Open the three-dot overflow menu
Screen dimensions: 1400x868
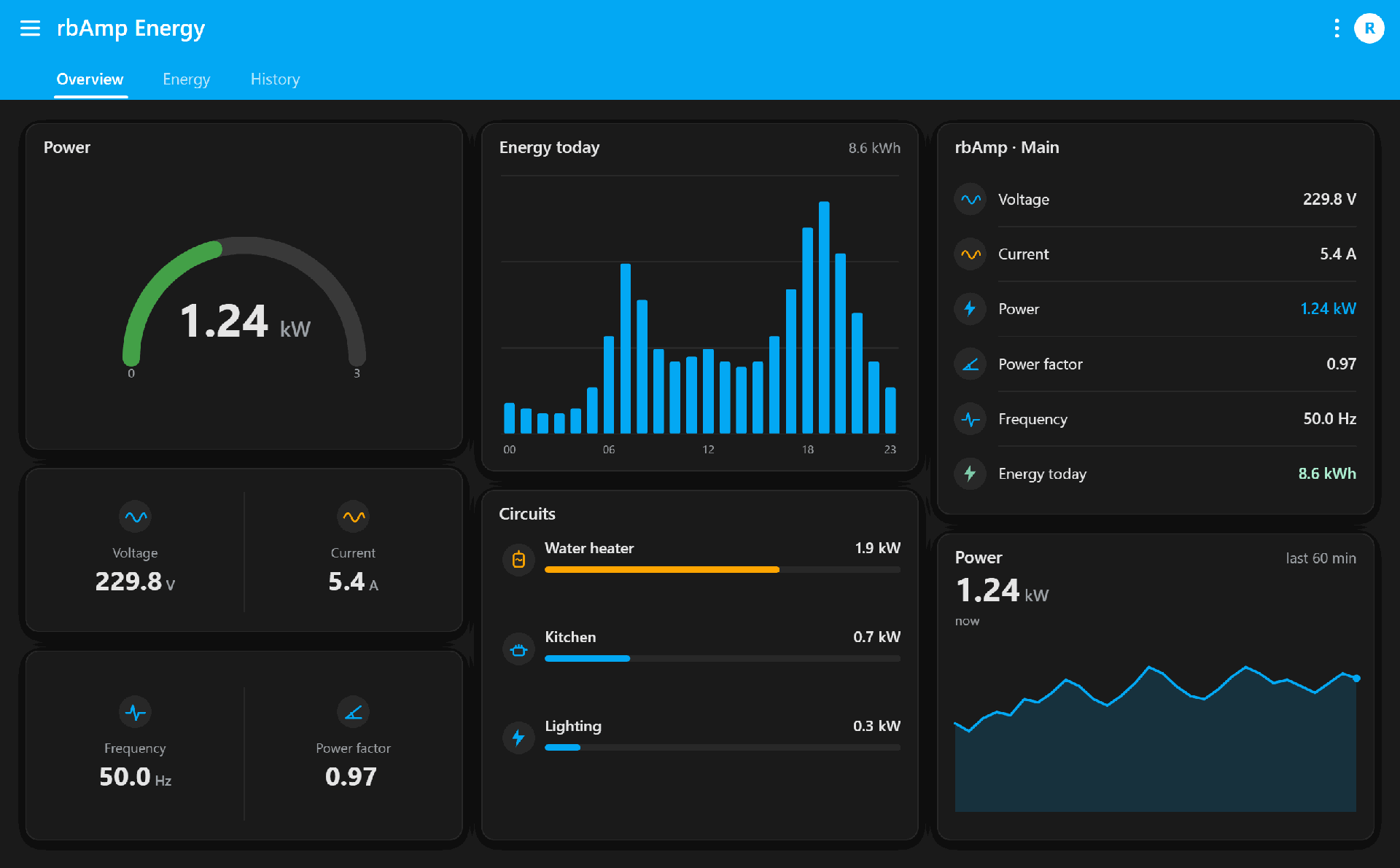point(1337,28)
